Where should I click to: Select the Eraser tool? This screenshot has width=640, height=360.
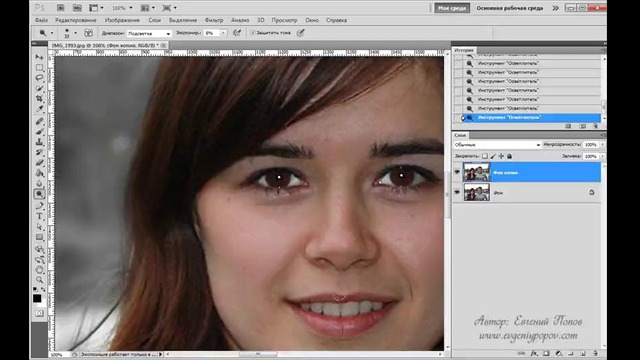coord(39,162)
